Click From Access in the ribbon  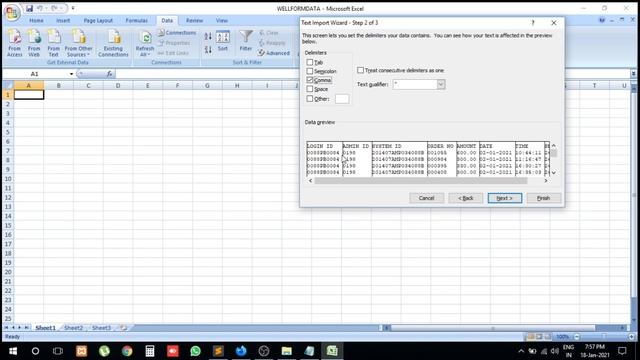pyautogui.click(x=15, y=43)
